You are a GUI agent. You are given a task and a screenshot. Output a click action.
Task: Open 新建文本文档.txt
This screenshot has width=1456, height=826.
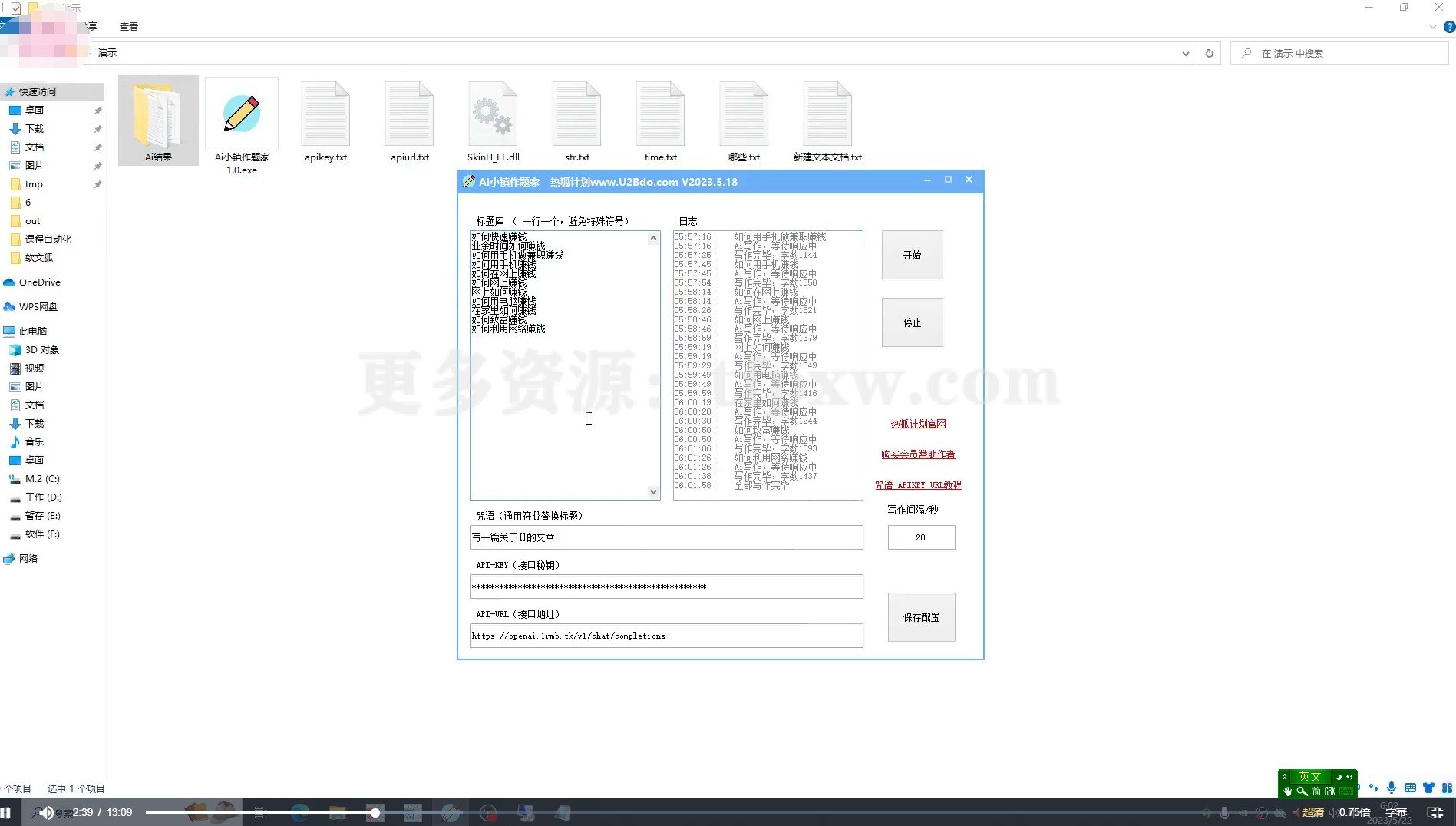(827, 115)
